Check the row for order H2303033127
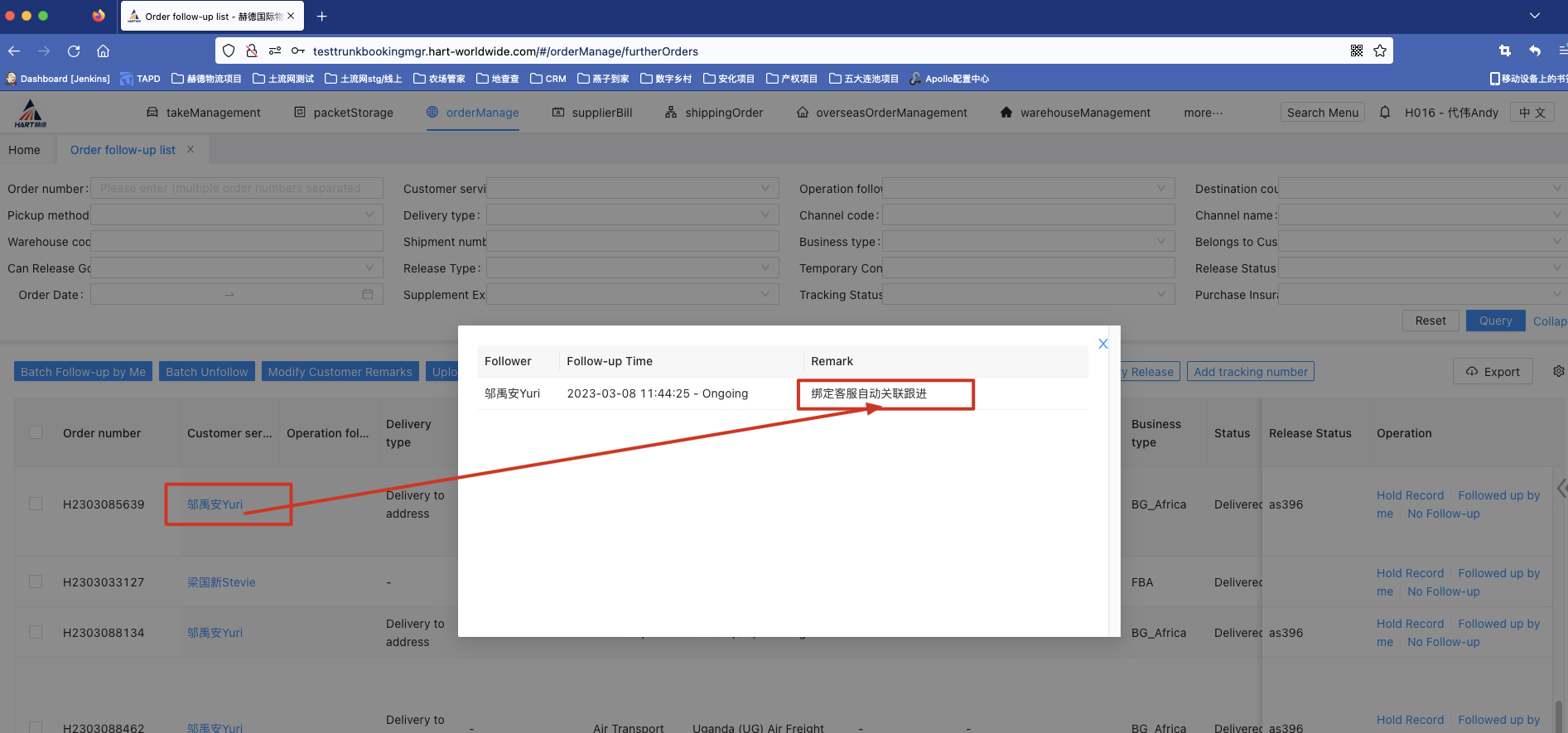This screenshot has height=733, width=1568. pos(36,581)
